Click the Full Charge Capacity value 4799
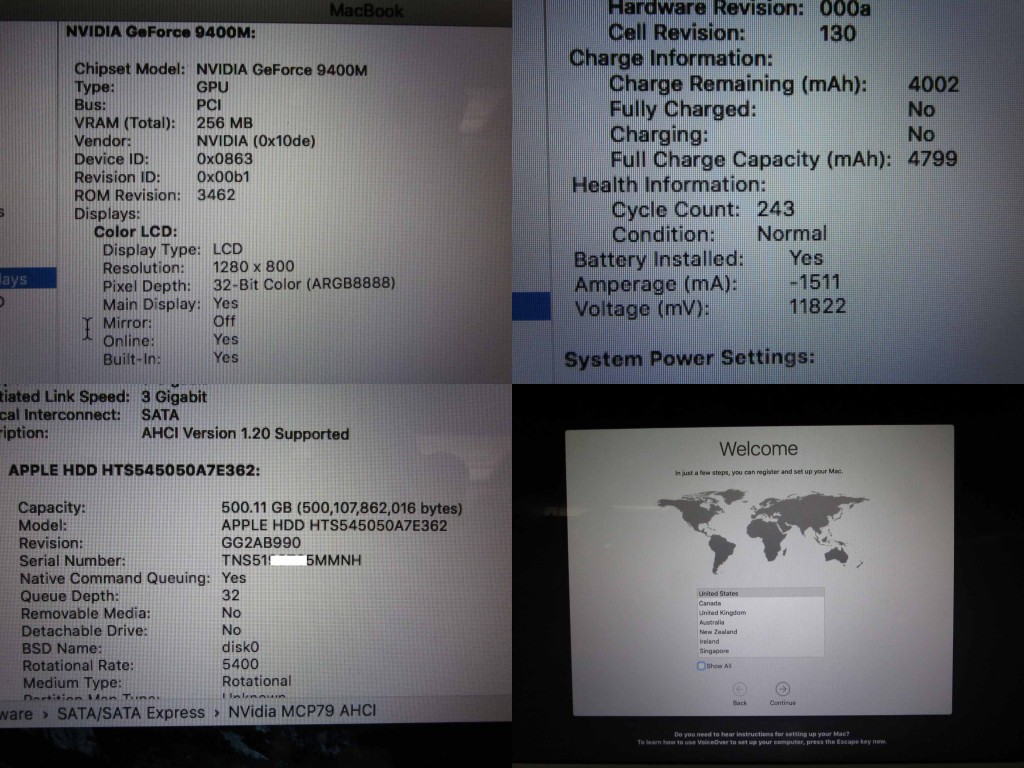 [x=933, y=159]
